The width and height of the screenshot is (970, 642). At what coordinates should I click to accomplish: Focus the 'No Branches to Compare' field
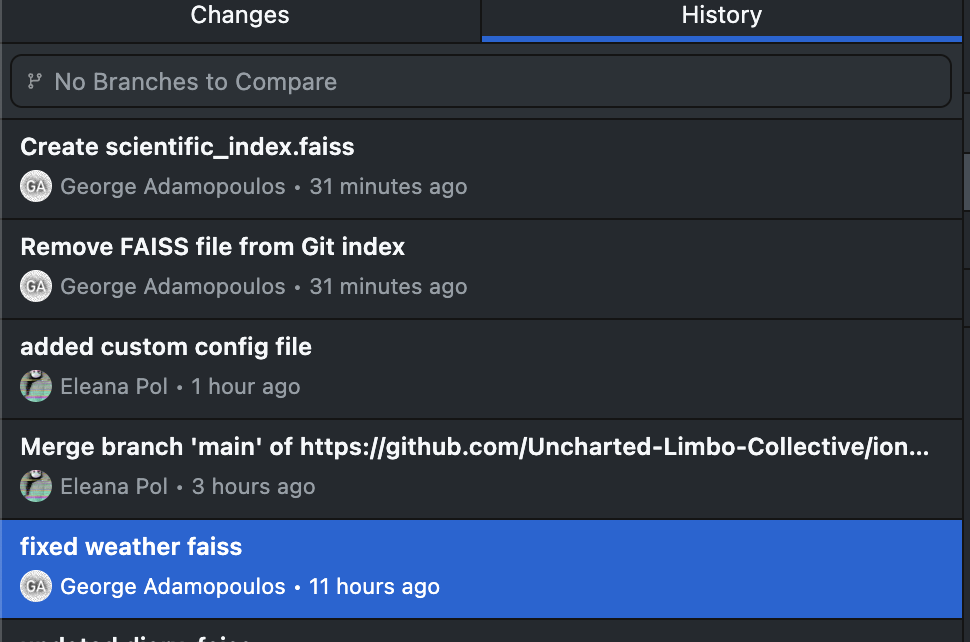pyautogui.click(x=480, y=81)
